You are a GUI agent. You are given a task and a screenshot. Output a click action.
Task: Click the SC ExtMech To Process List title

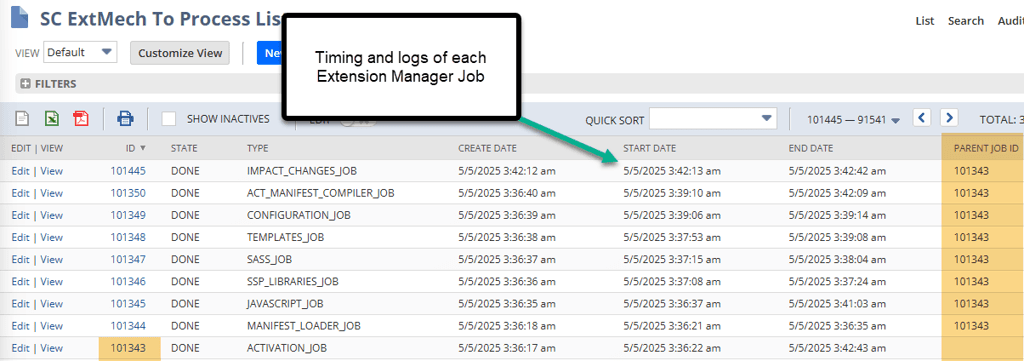click(161, 18)
